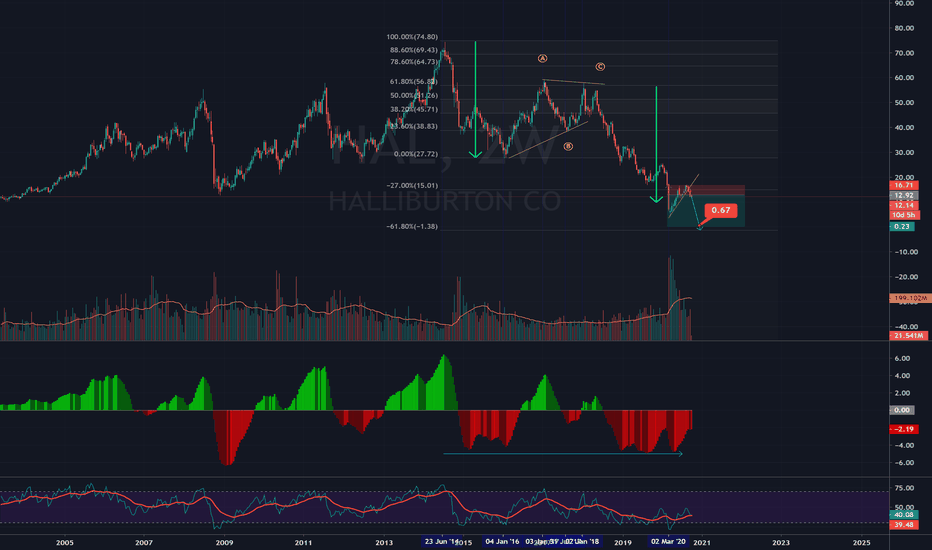Select the green target zone of short position
The image size is (932, 550).
[x=706, y=210]
